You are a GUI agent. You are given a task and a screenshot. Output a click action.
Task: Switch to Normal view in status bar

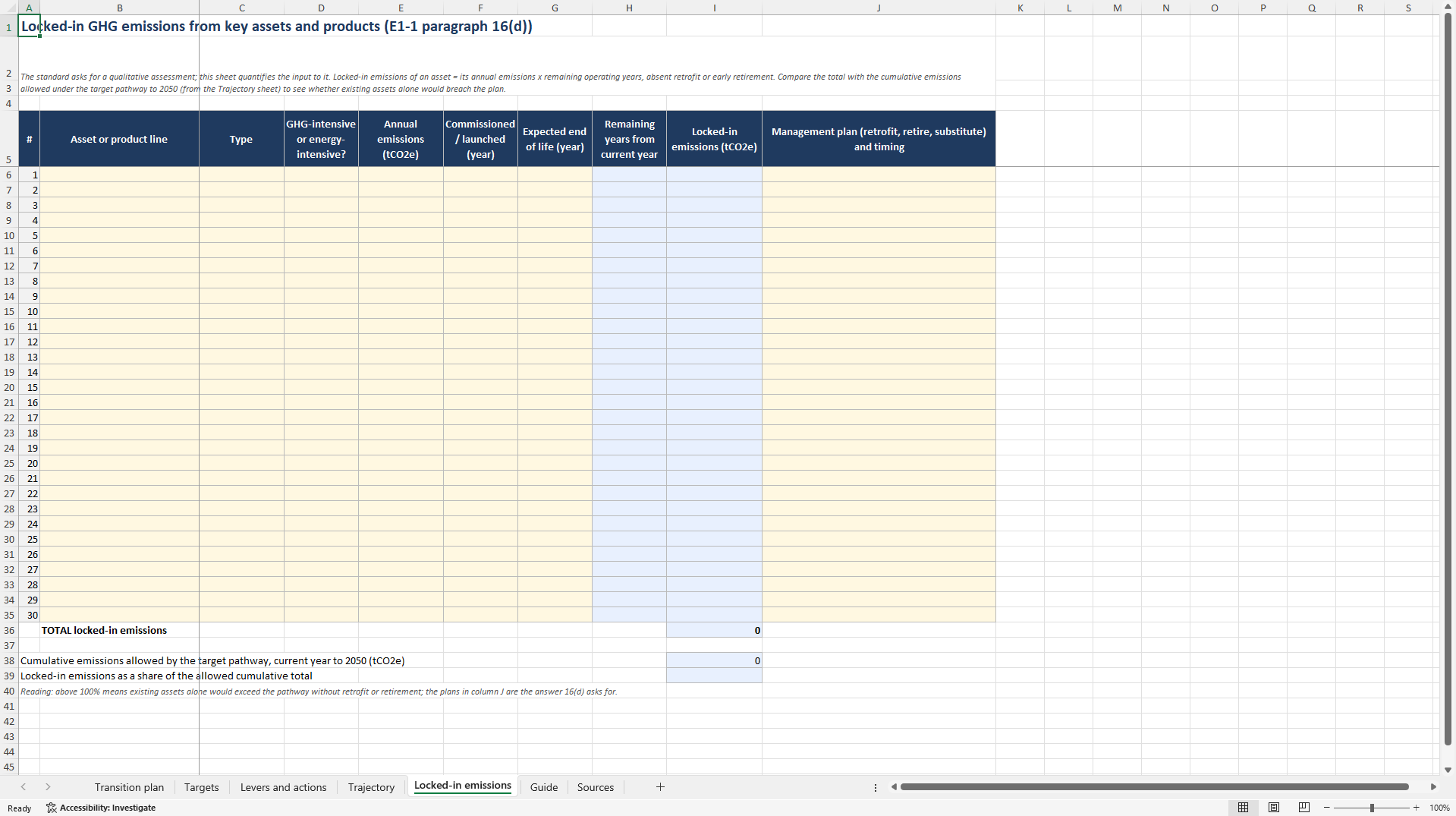pyautogui.click(x=1243, y=808)
